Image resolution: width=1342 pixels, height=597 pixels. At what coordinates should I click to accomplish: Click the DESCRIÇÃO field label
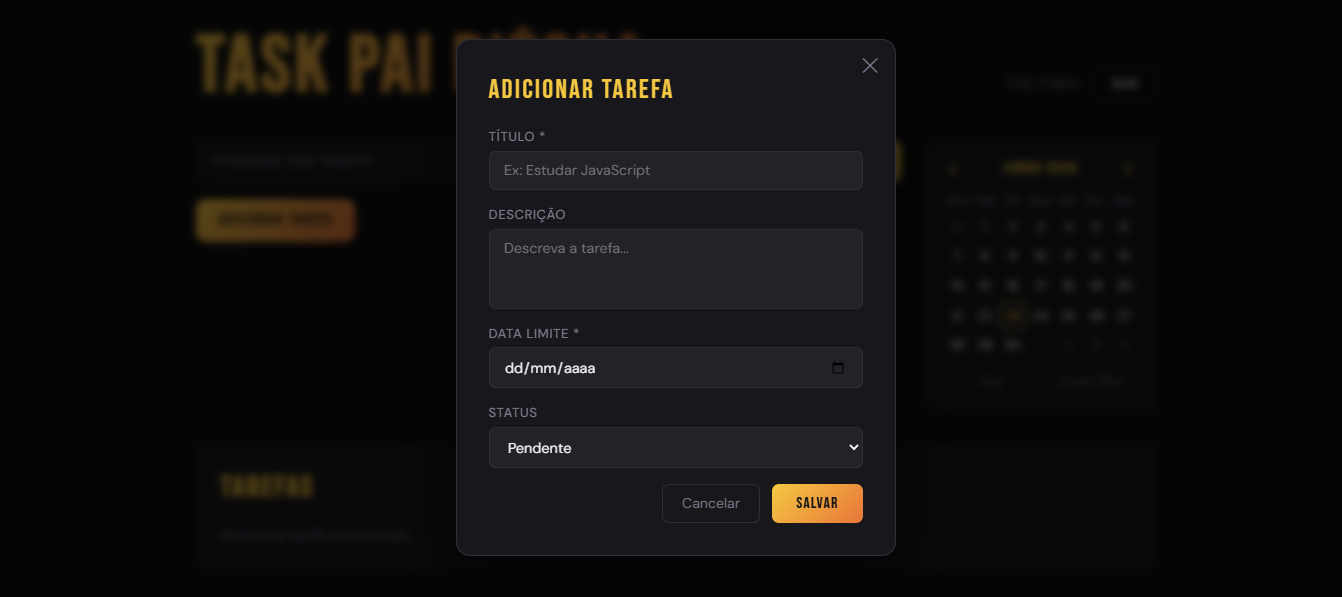[x=527, y=214]
